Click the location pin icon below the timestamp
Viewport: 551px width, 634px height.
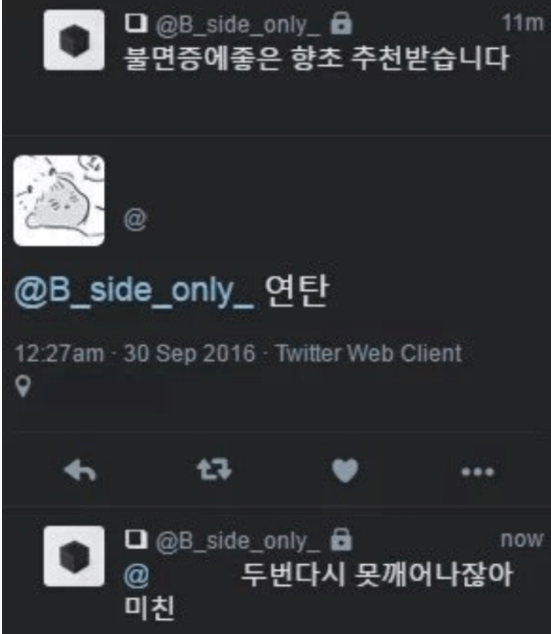(23, 386)
